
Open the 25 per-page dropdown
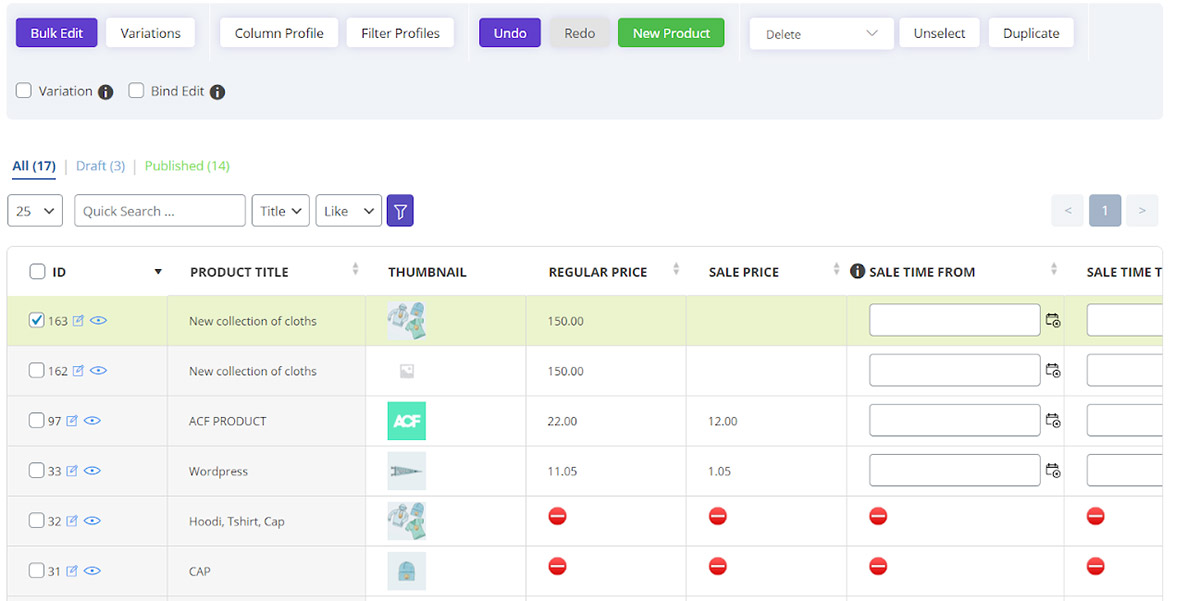tap(35, 211)
